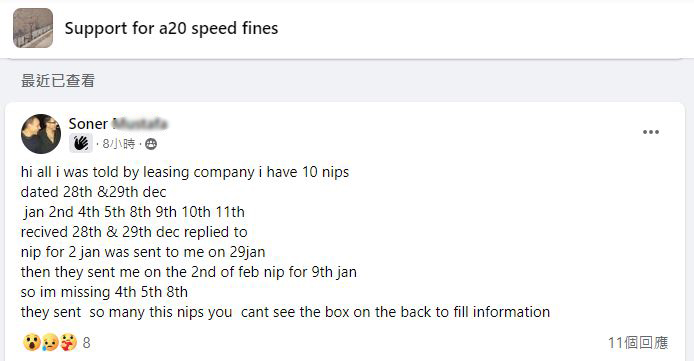Open the three-dot post options menu

[651, 132]
